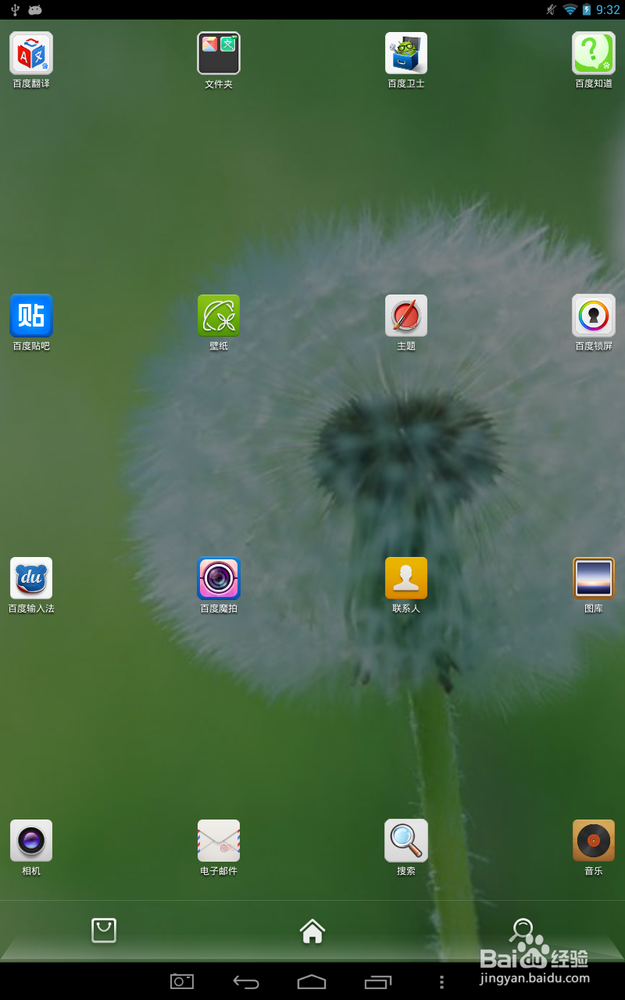
Task: Tap the battery status icon
Action: 587,10
